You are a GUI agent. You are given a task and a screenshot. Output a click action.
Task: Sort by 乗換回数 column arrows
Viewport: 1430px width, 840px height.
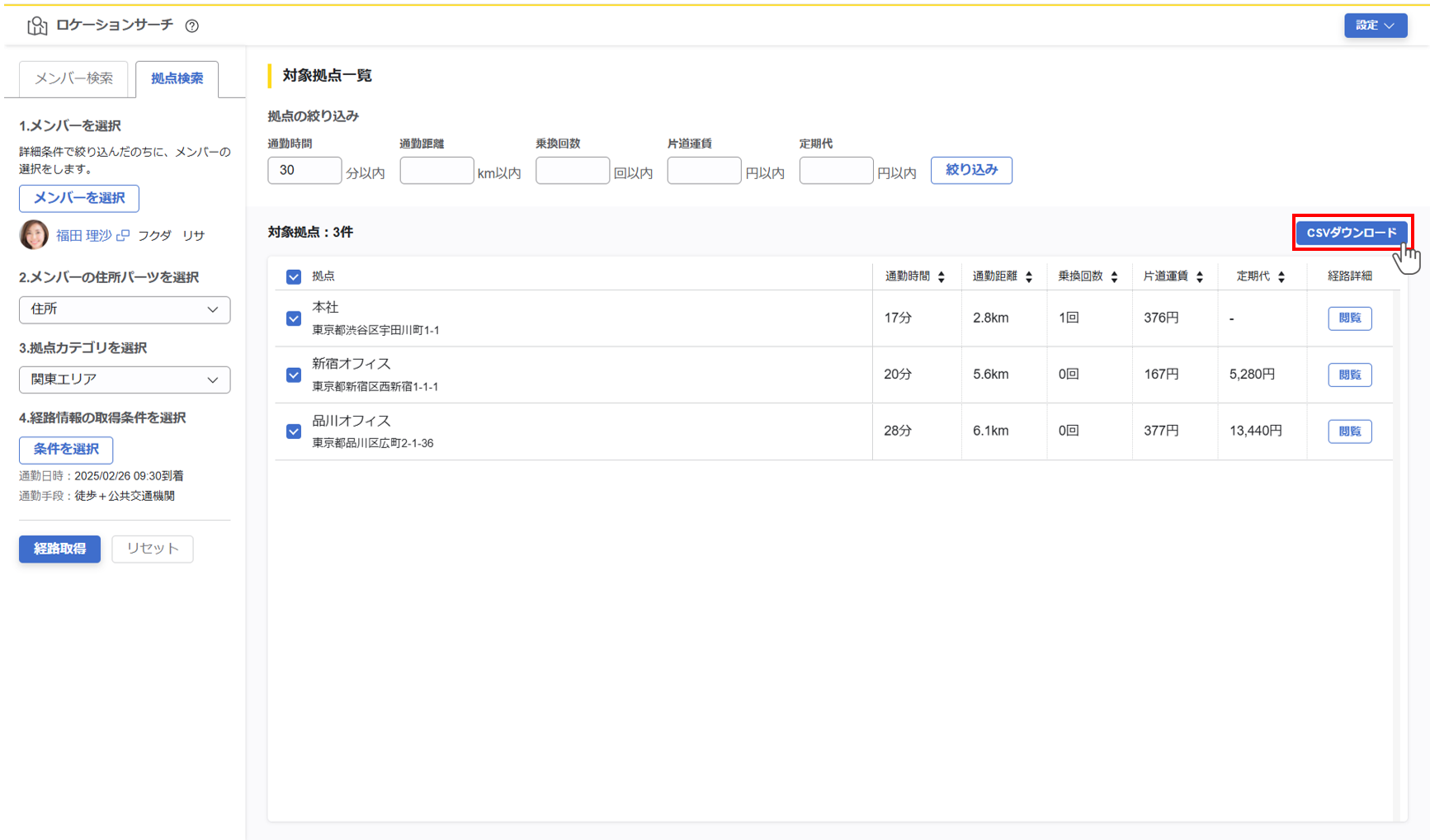[1114, 277]
